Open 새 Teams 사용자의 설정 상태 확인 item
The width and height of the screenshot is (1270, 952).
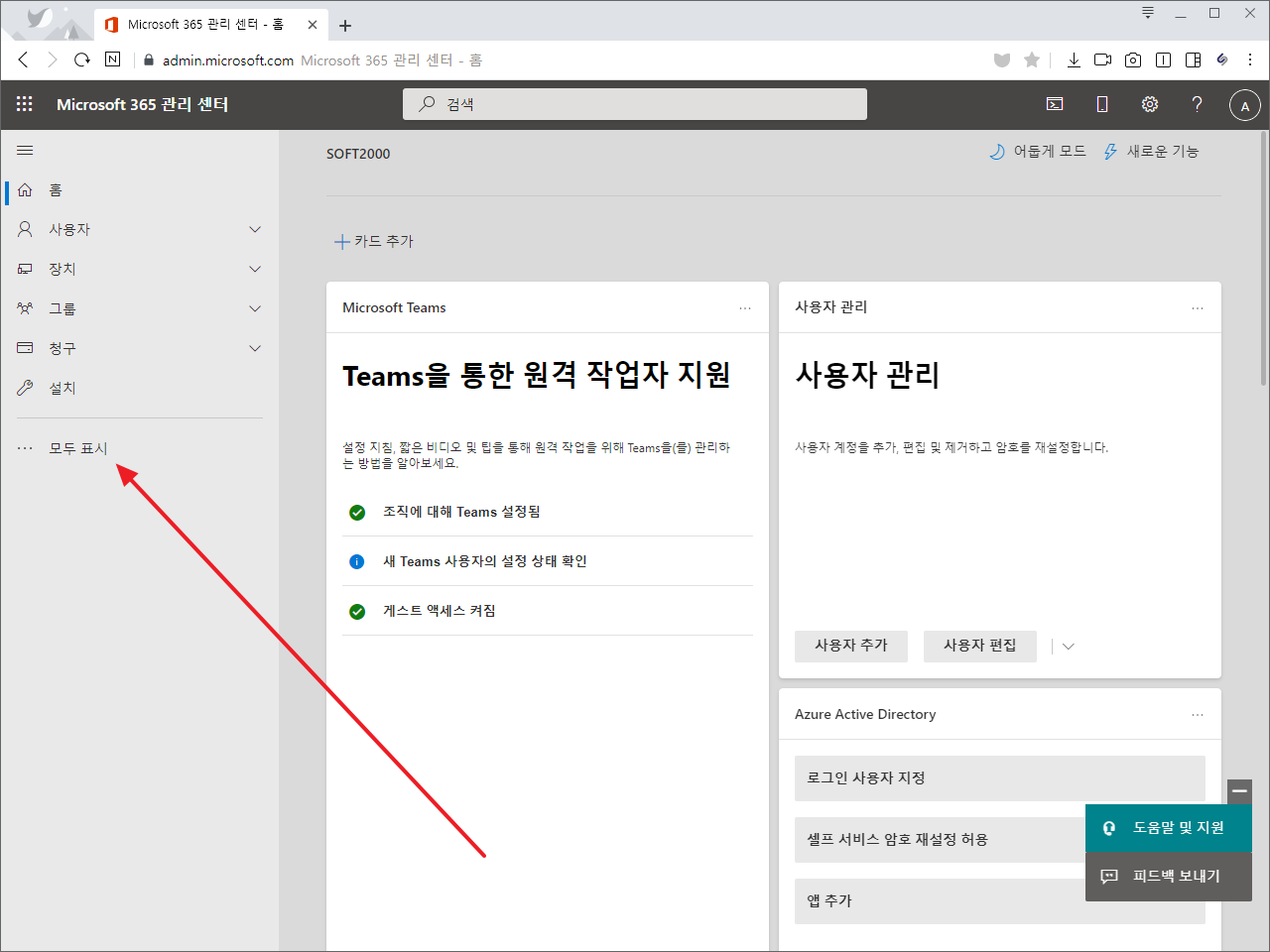click(485, 561)
